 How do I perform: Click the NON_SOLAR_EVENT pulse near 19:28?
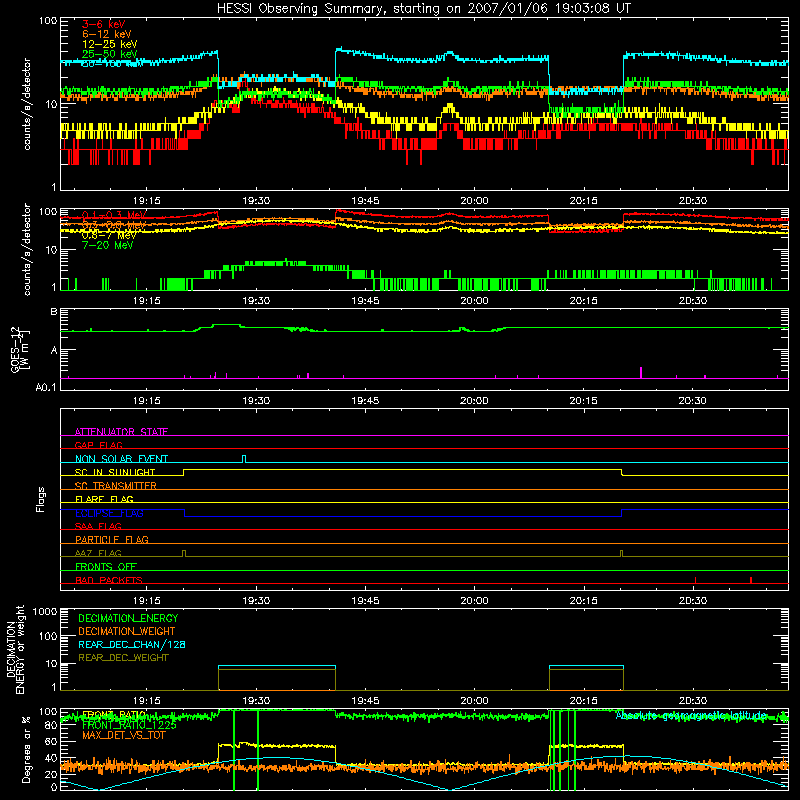[244, 459]
